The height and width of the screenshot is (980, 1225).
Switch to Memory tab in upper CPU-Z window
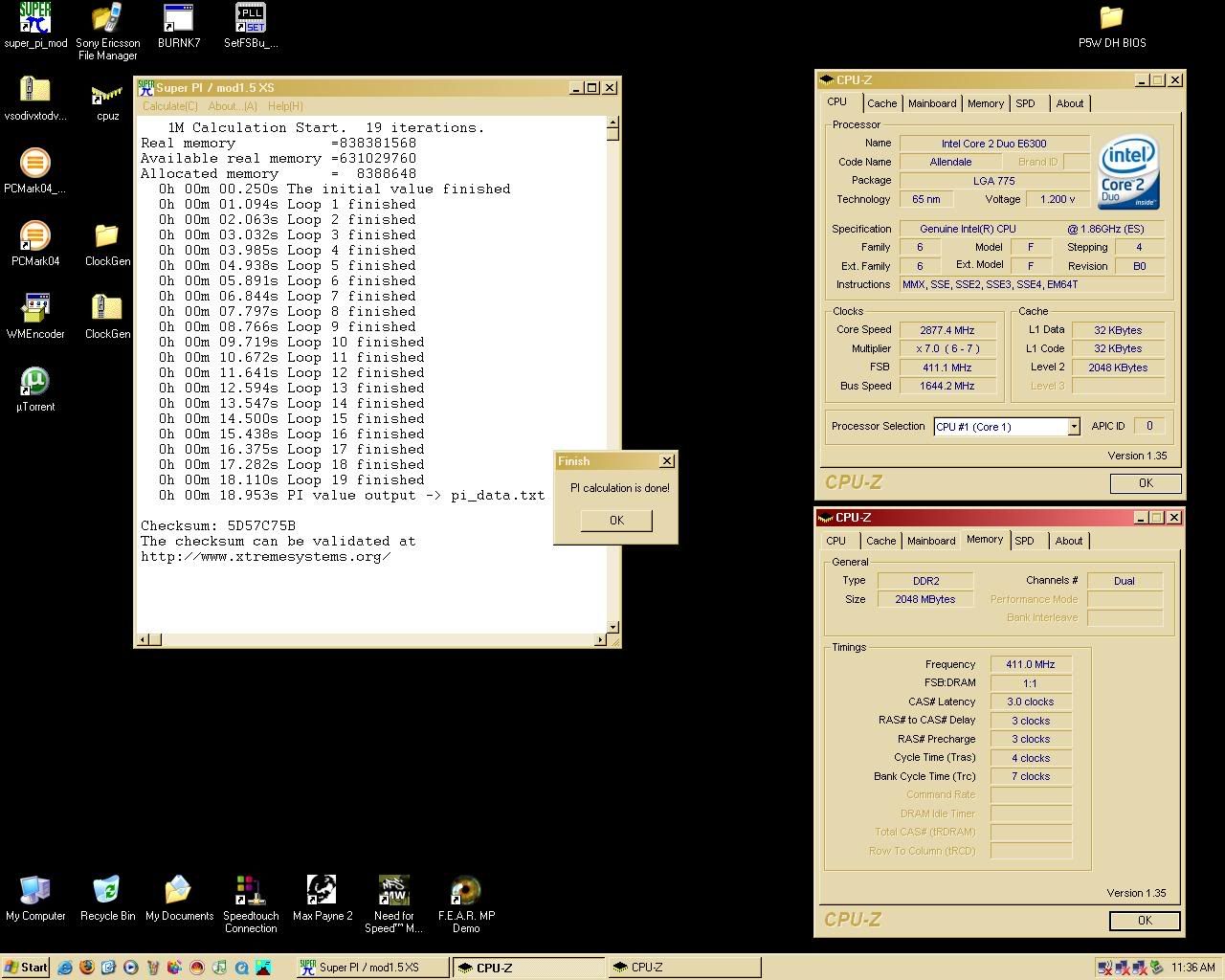click(986, 103)
